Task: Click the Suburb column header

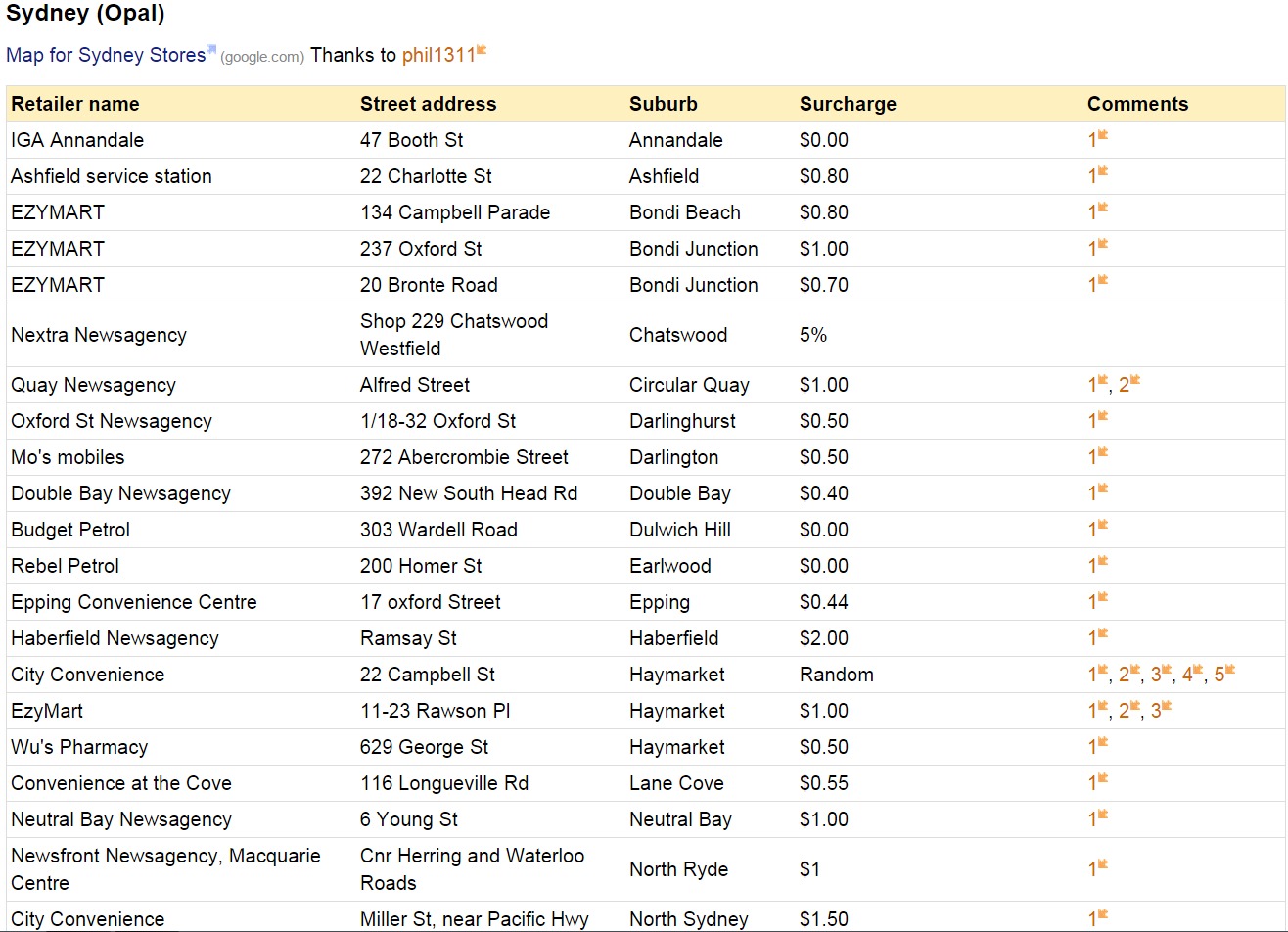Action: pyautogui.click(x=664, y=104)
